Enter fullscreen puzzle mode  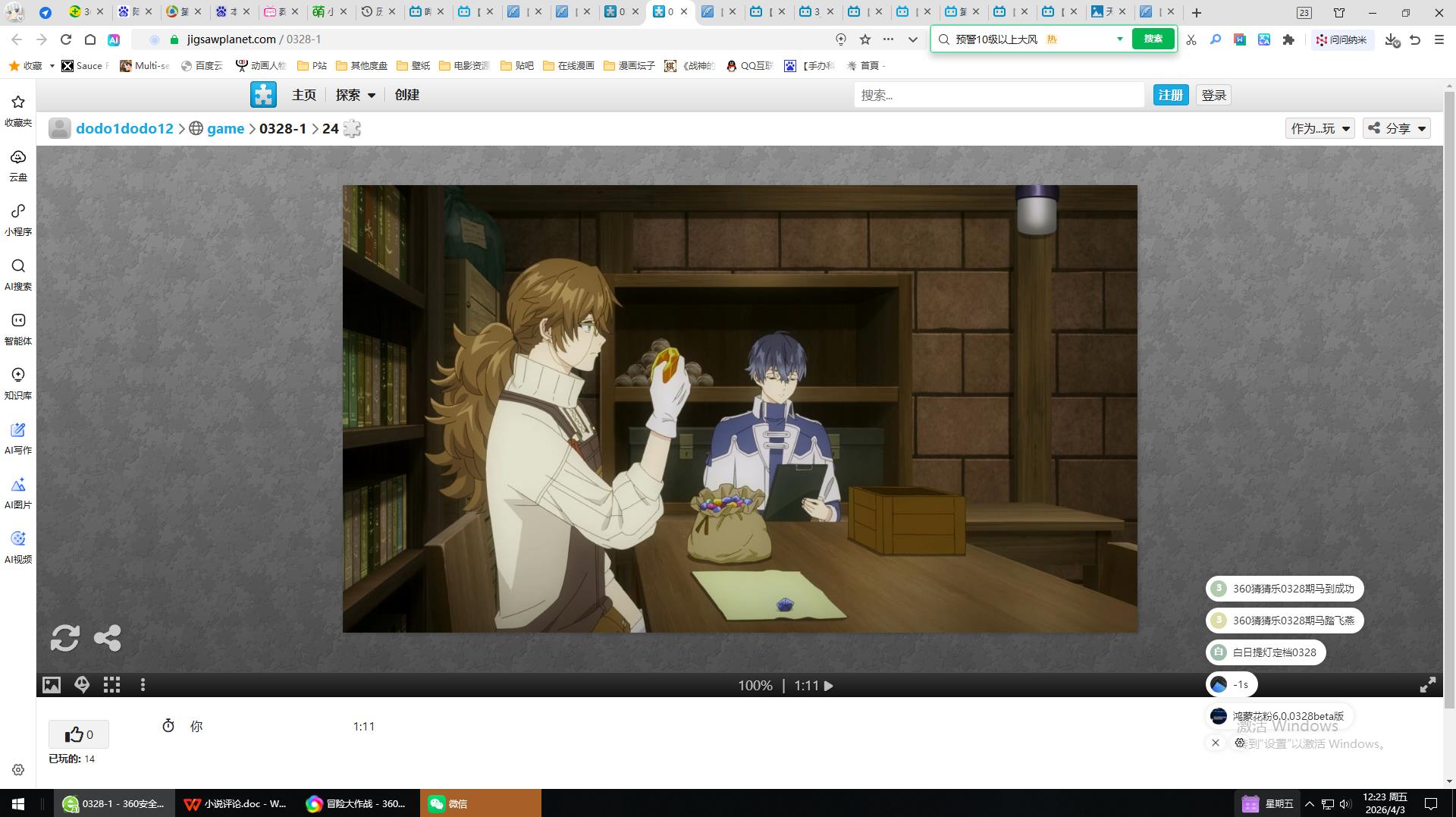pyautogui.click(x=1427, y=685)
